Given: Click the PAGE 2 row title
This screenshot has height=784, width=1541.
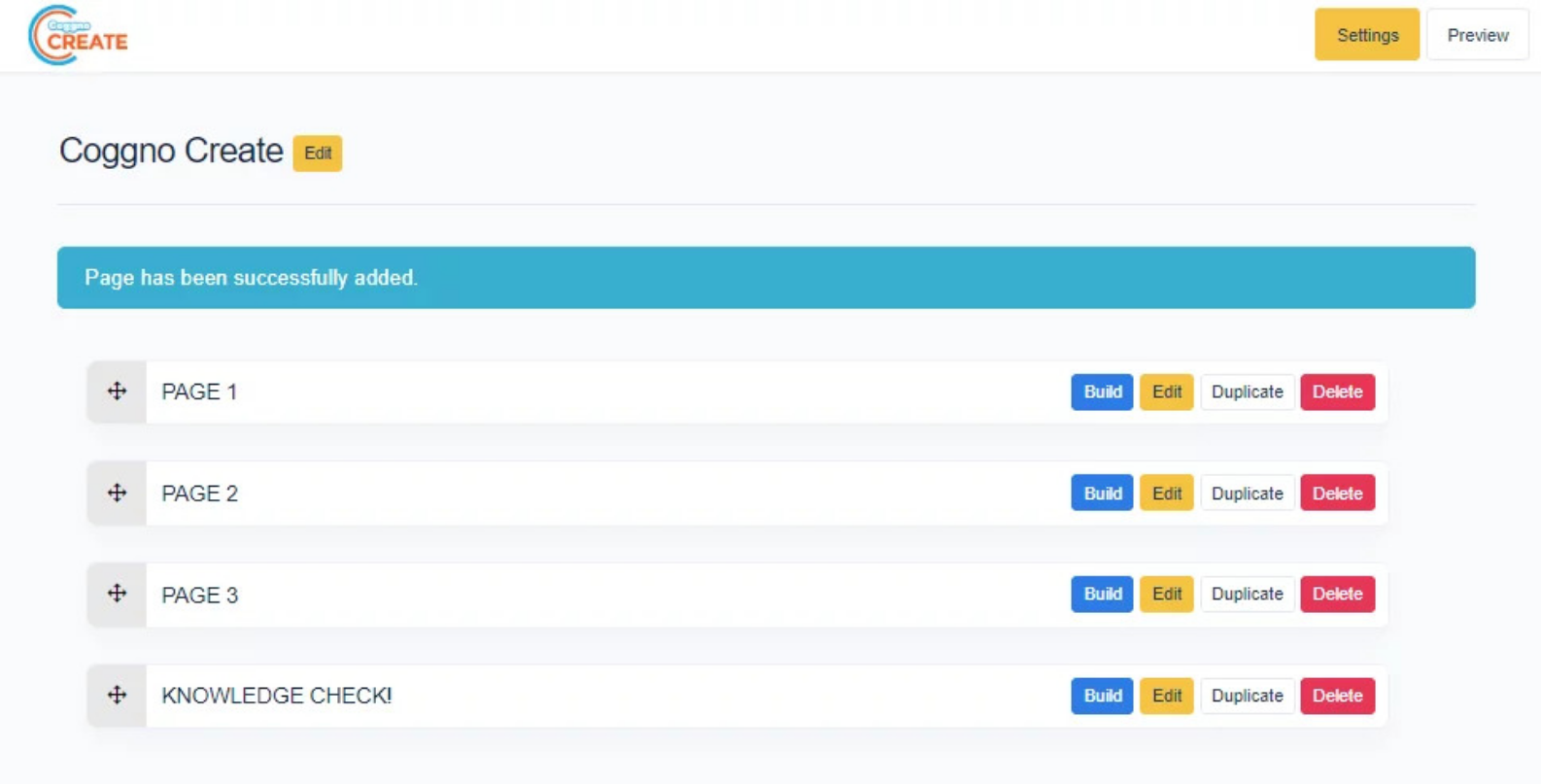Looking at the screenshot, I should (199, 494).
